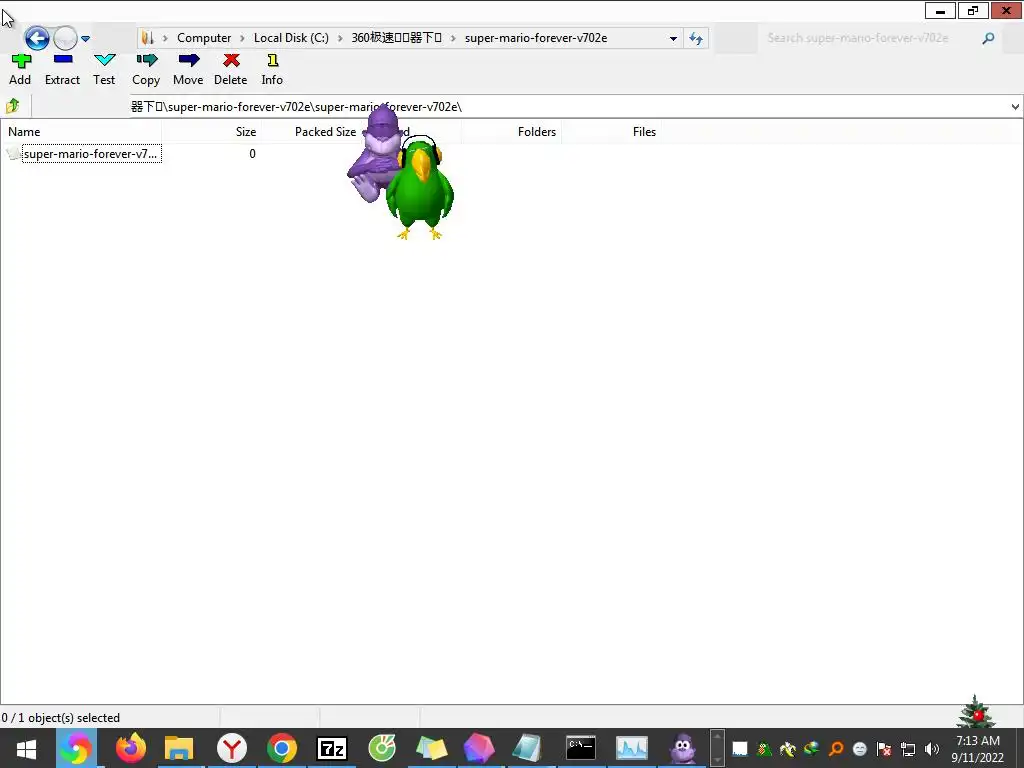Screen dimensions: 1024x768
Task: Open the clock showing 7:13 AM
Action: click(977, 748)
